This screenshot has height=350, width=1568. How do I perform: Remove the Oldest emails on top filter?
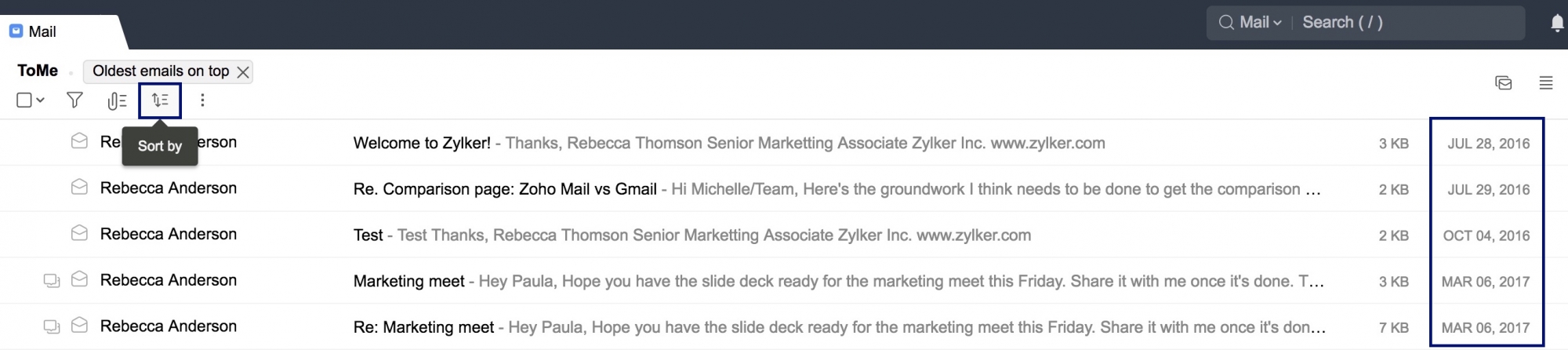[243, 72]
